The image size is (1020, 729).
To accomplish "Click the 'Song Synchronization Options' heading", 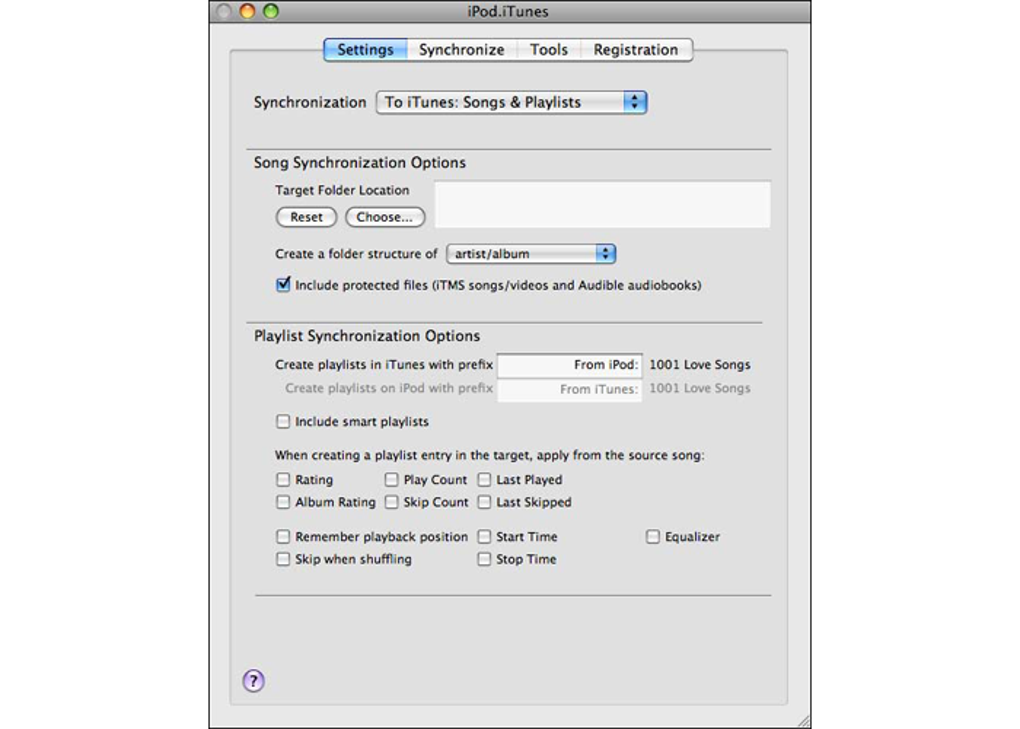I will [x=360, y=163].
